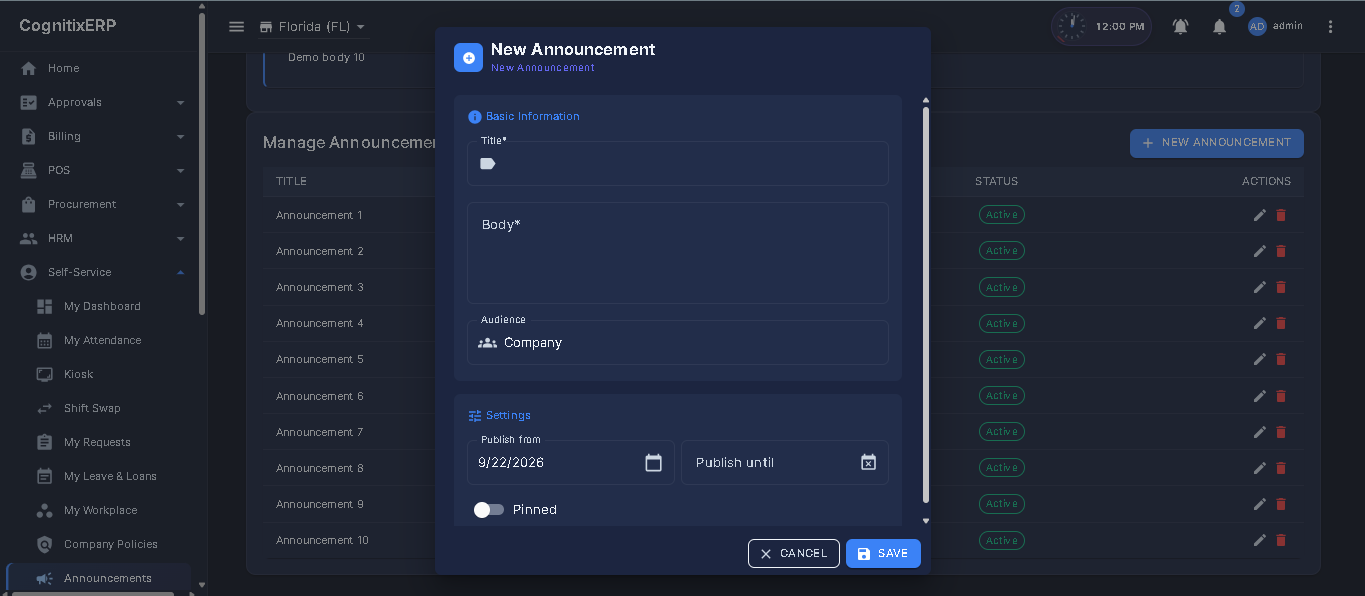Viewport: 1365px width, 596px height.
Task: Click the Announcement 3 row title
Action: [x=320, y=287]
